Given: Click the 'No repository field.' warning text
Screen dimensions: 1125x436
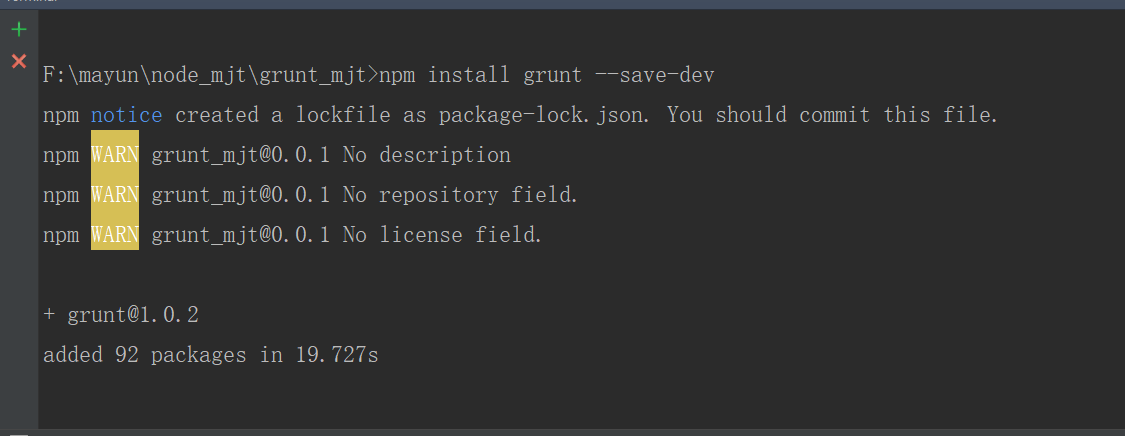Looking at the screenshot, I should pos(460,195).
